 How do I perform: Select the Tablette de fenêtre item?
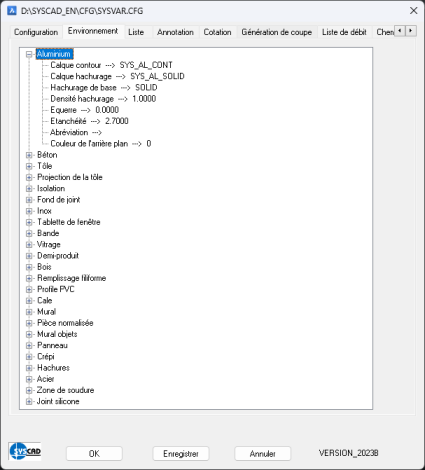point(69,222)
